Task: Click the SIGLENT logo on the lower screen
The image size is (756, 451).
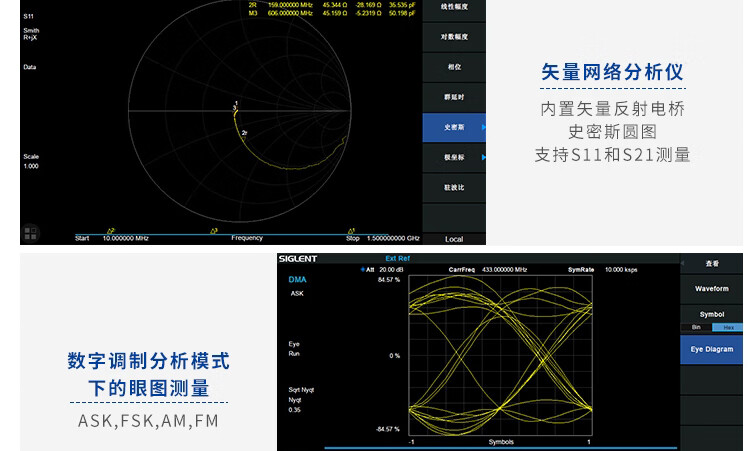Action: point(300,259)
